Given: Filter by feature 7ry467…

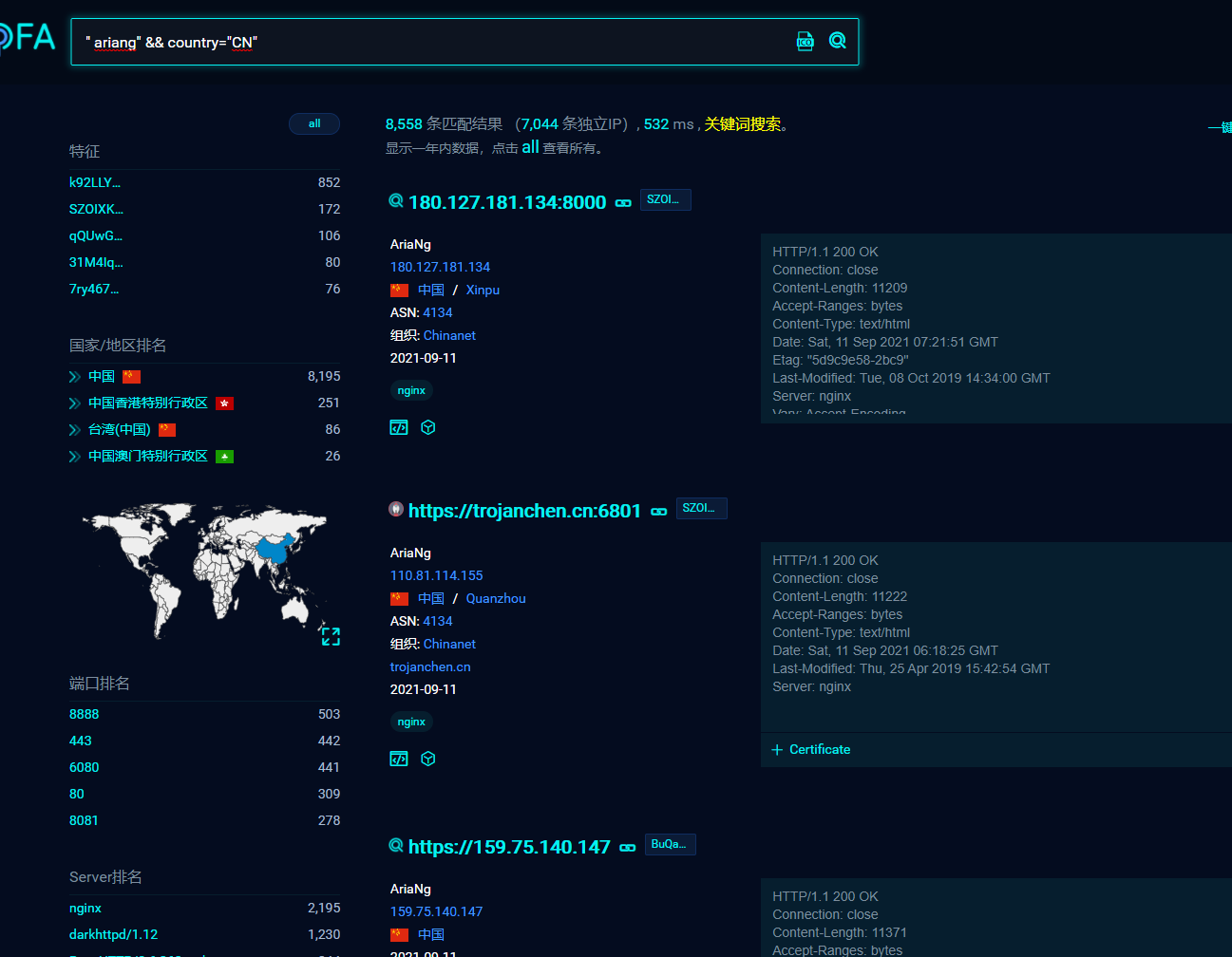Looking at the screenshot, I should coord(94,289).
